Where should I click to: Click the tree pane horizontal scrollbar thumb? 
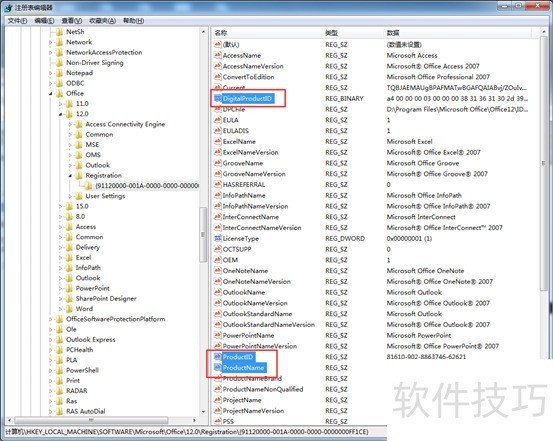click(91, 420)
